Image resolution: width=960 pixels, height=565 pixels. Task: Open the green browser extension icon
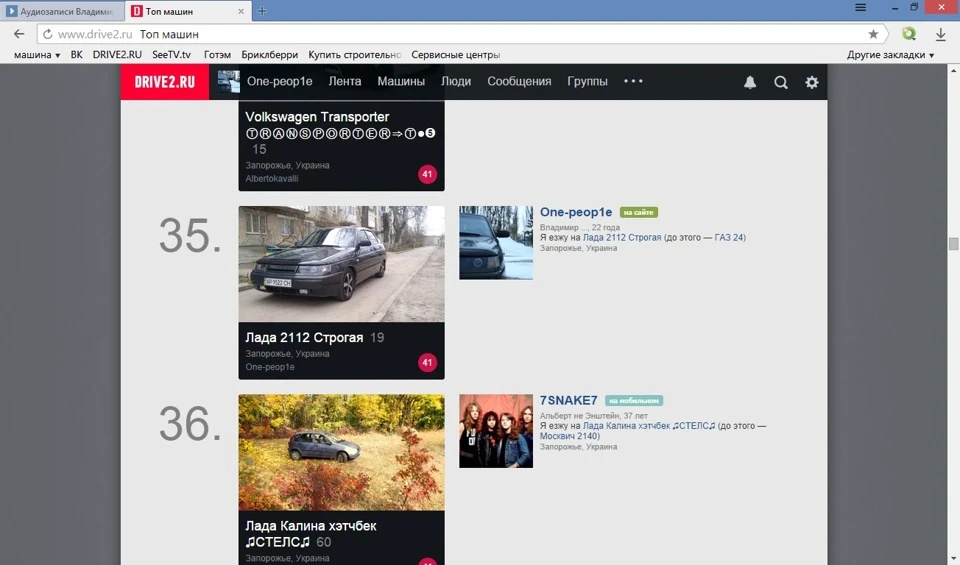coord(909,34)
